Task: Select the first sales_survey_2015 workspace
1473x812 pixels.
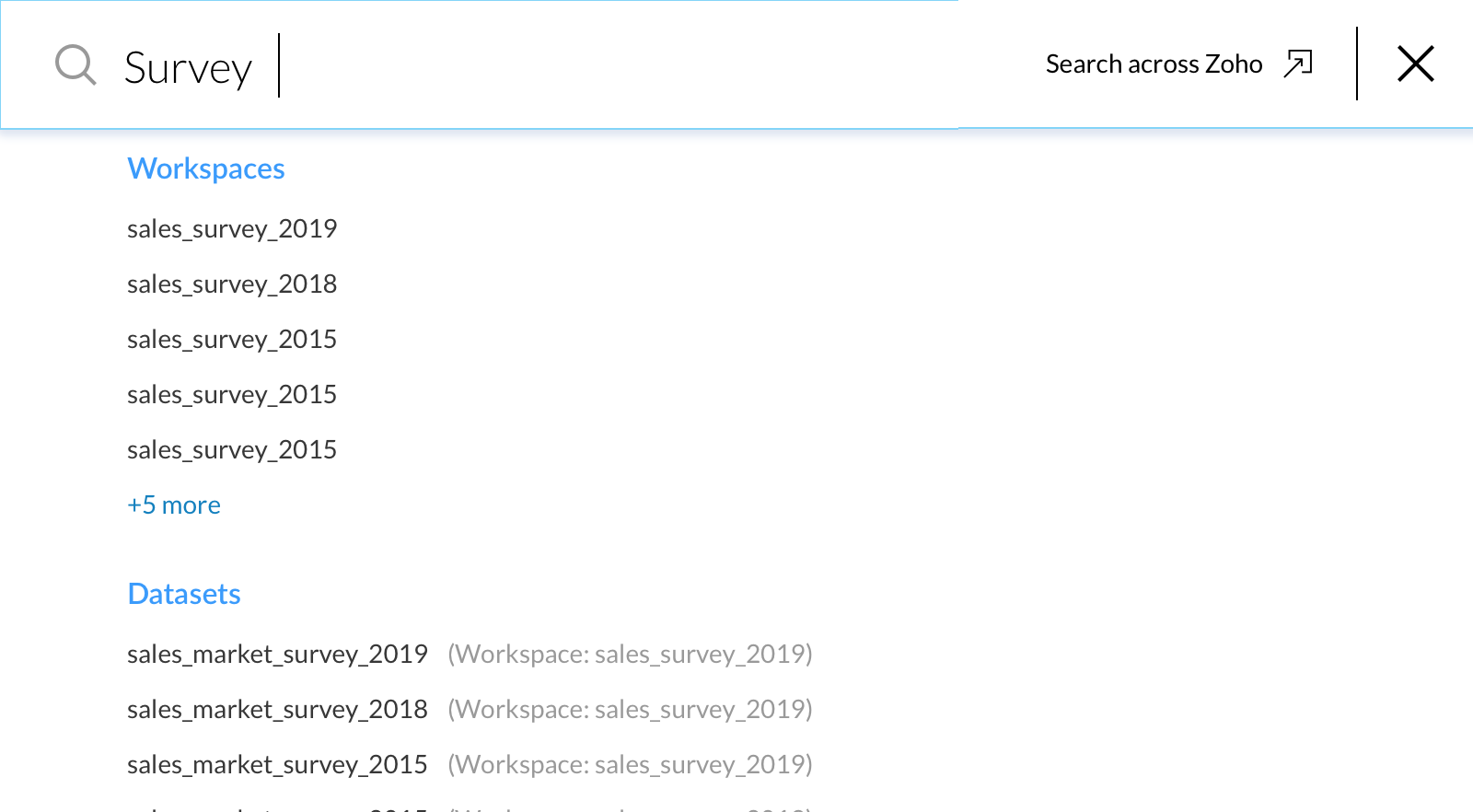Action: [232, 339]
